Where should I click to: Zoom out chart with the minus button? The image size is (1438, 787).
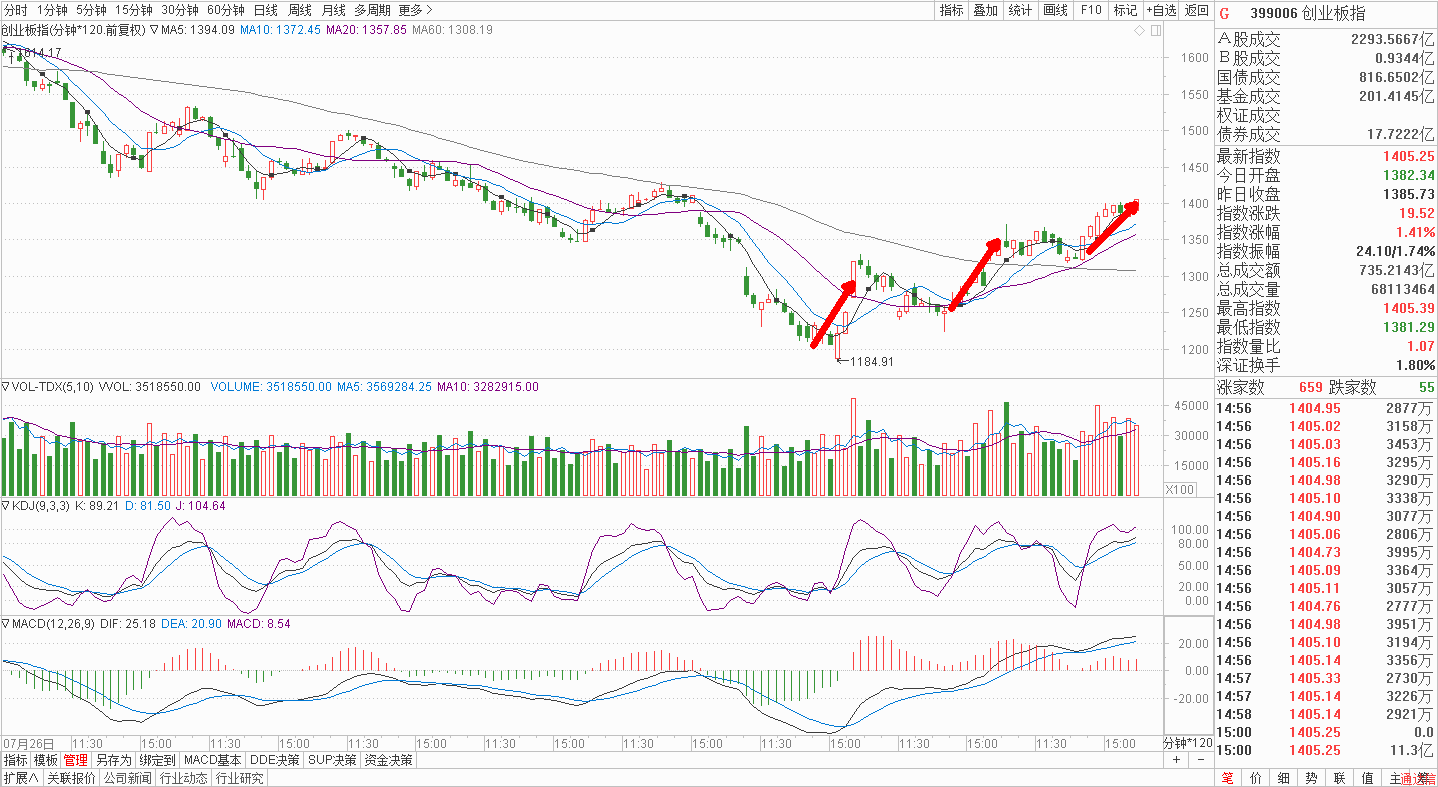[1200, 760]
